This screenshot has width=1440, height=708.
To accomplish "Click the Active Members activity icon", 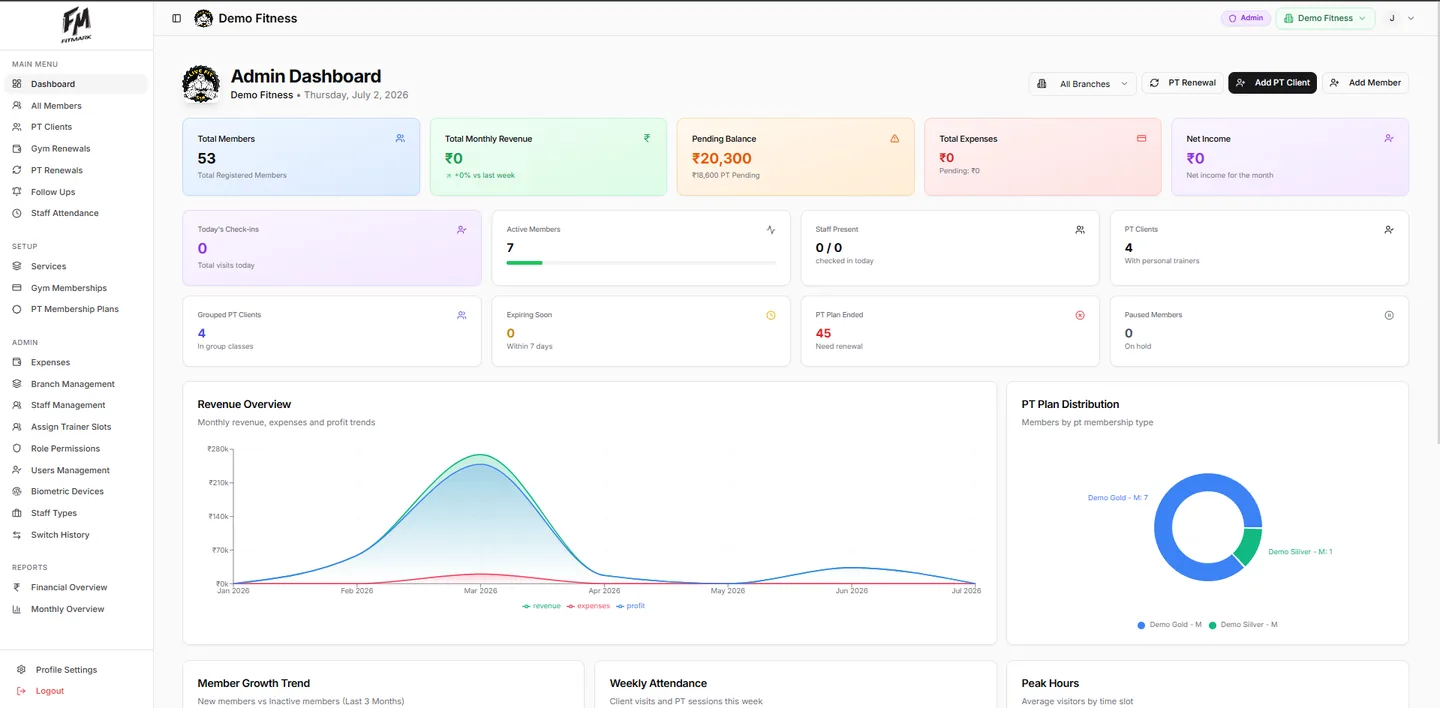I will point(771,229).
